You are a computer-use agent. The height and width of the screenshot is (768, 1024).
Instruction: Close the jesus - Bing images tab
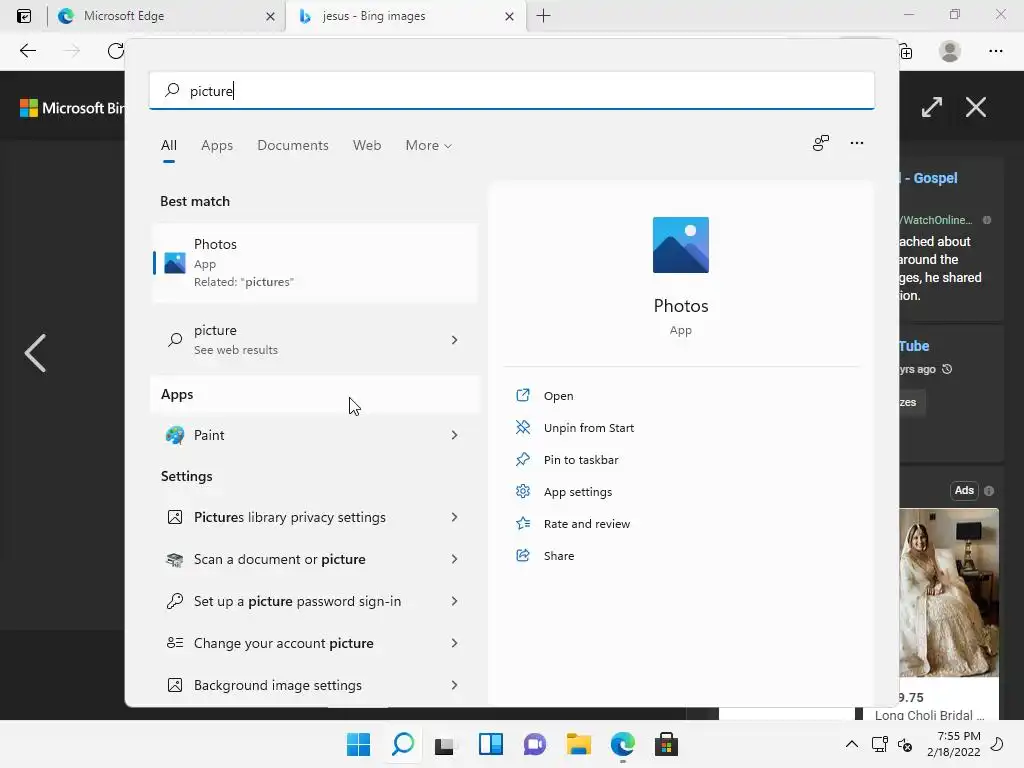coord(509,16)
